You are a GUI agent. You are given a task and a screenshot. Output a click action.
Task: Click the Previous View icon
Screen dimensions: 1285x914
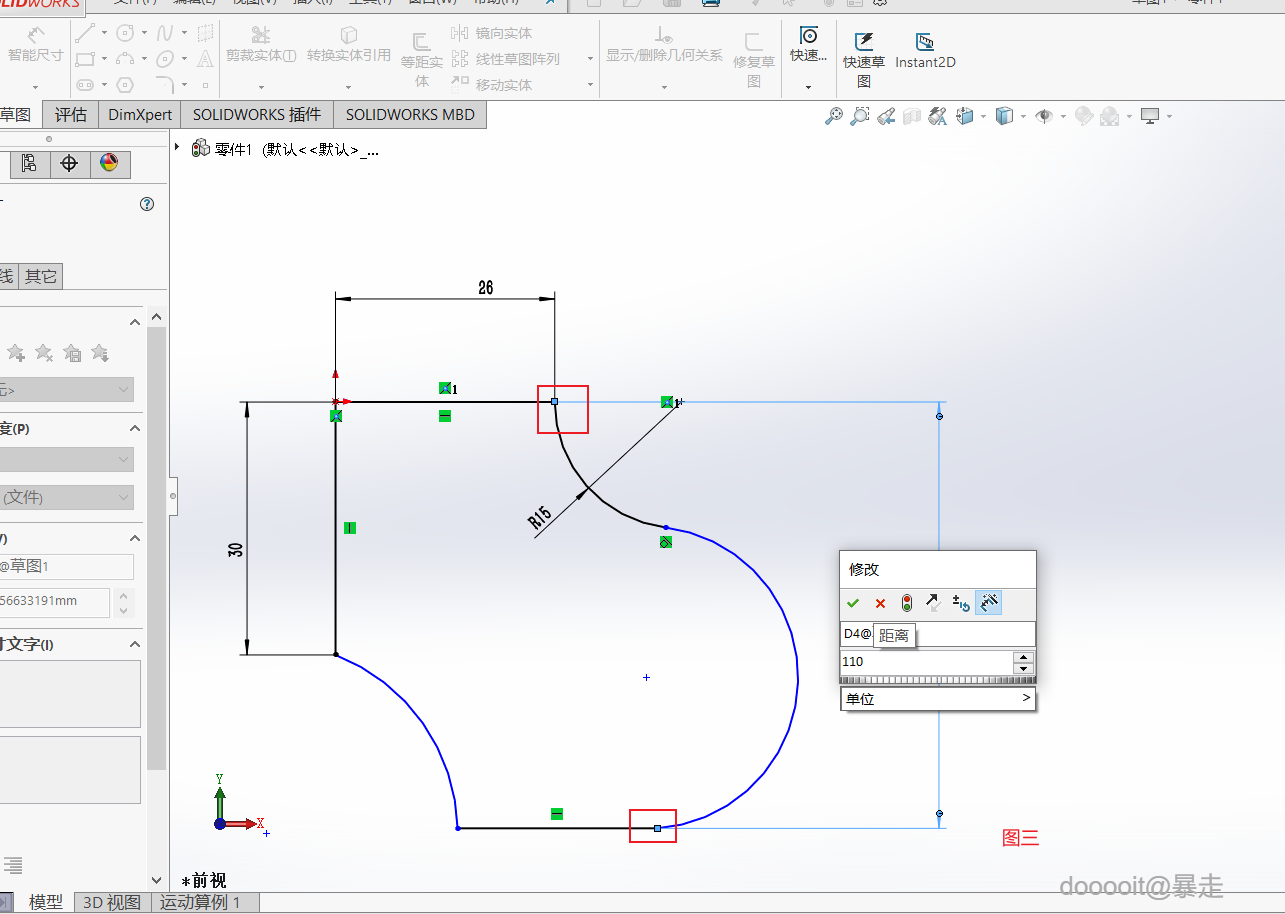885,116
